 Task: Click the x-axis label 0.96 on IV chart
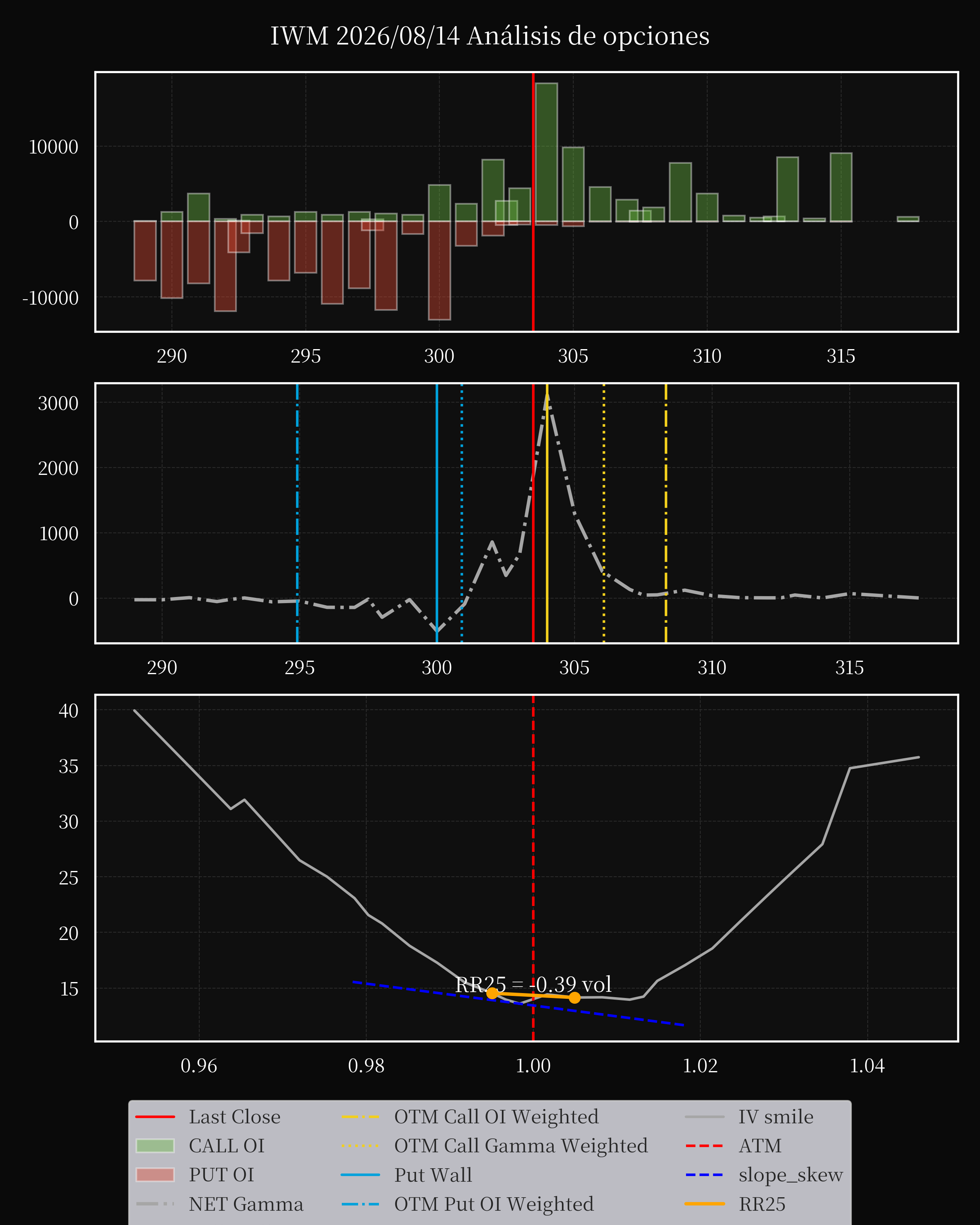(x=199, y=1065)
